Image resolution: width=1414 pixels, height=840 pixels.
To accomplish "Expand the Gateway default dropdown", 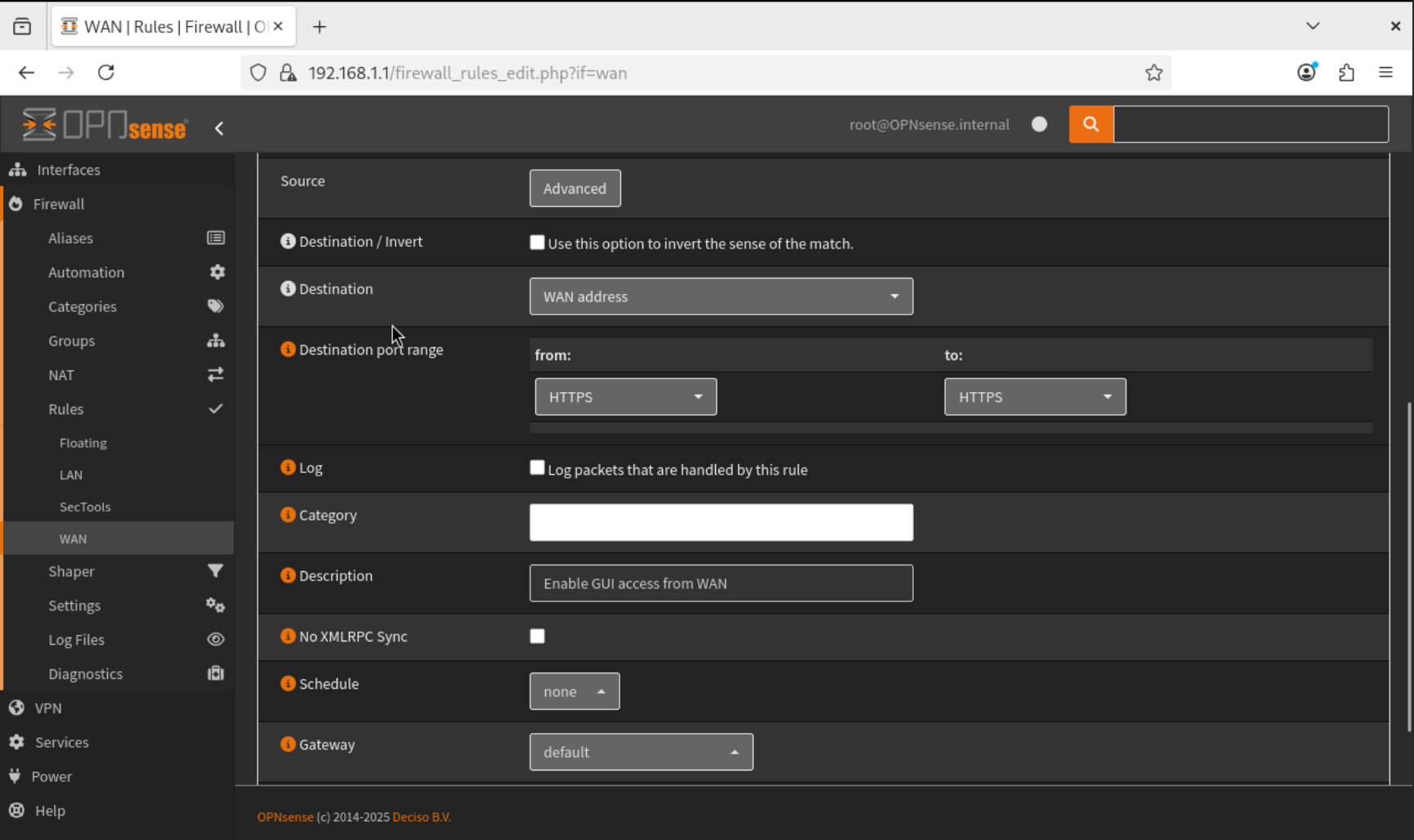I will (641, 752).
